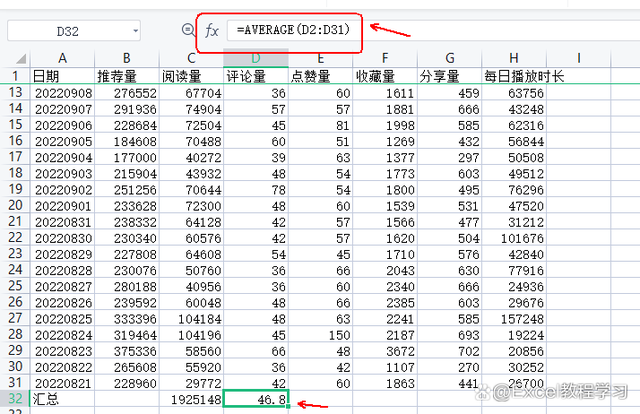
Task: Click total cell 1925148
Action: (191, 399)
